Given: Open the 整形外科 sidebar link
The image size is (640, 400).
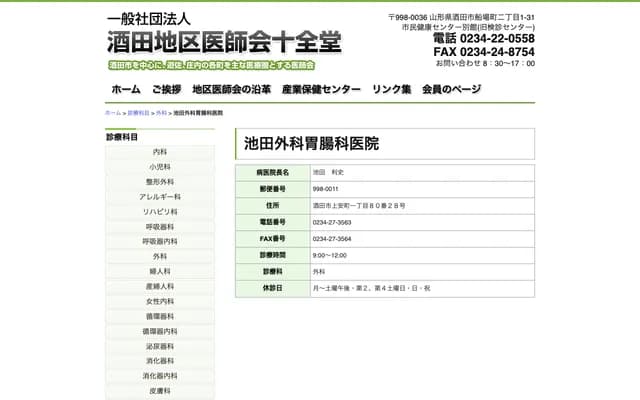Looking at the screenshot, I should [160, 182].
